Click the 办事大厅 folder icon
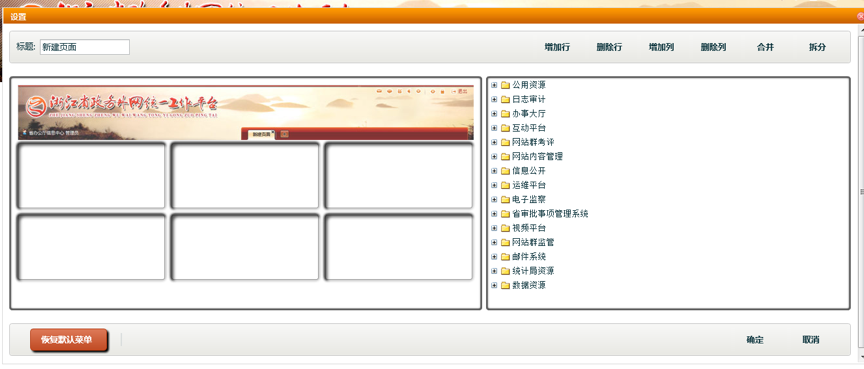The image size is (864, 369). (x=505, y=114)
